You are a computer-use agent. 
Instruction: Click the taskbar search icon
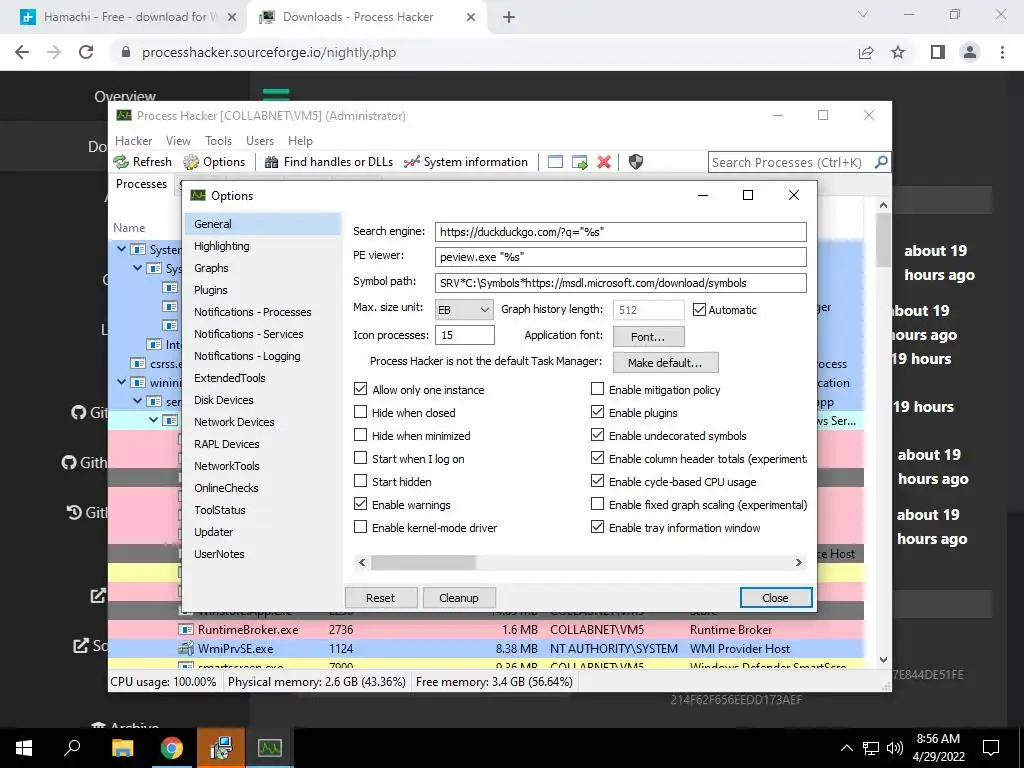coord(72,748)
